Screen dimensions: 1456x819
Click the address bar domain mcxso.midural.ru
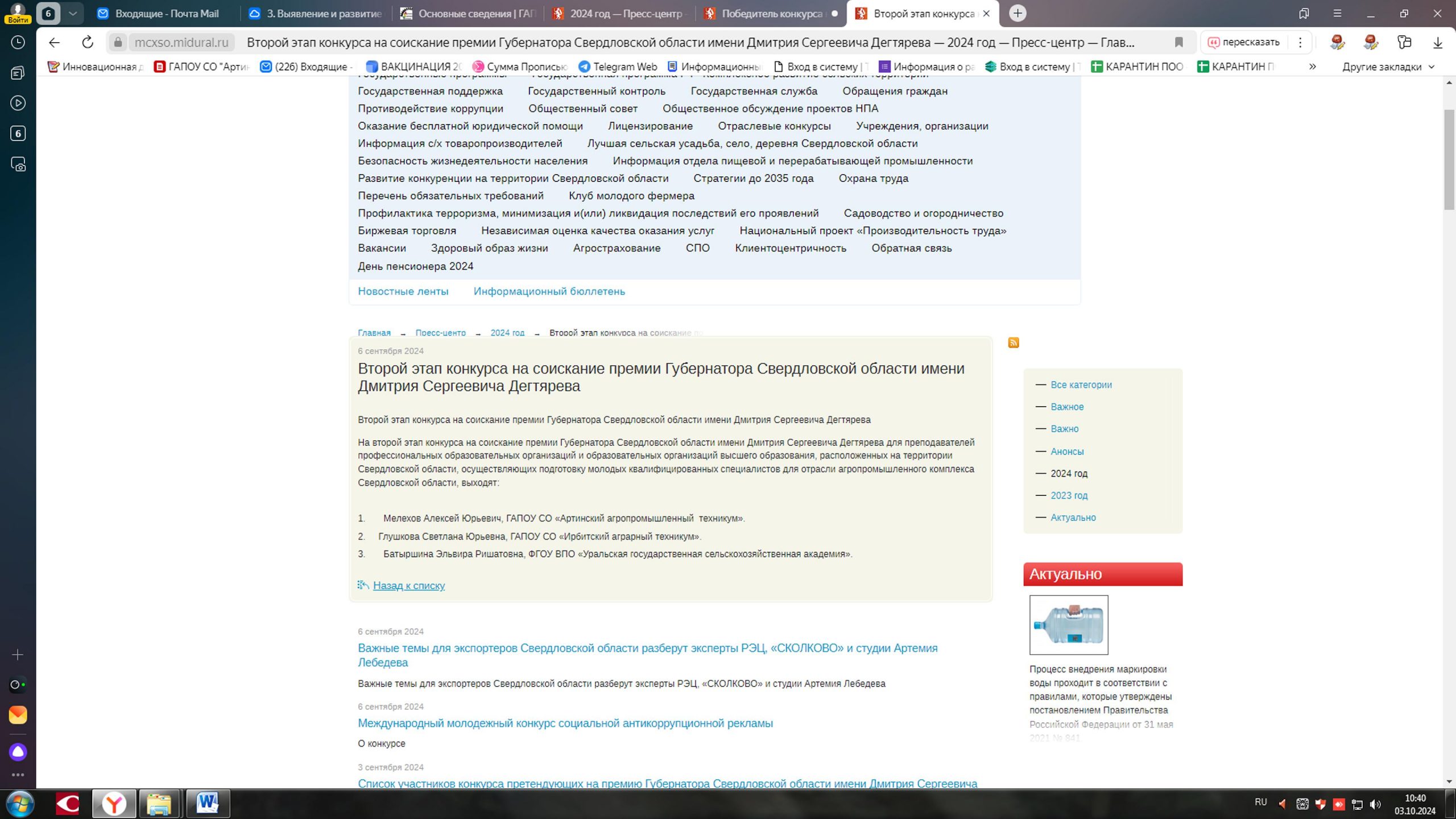click(x=181, y=43)
